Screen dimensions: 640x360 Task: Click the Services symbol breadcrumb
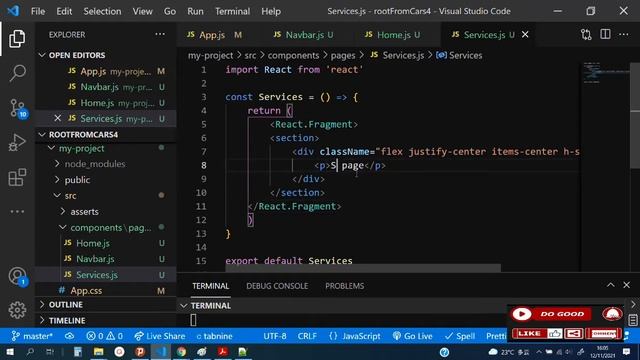460,55
